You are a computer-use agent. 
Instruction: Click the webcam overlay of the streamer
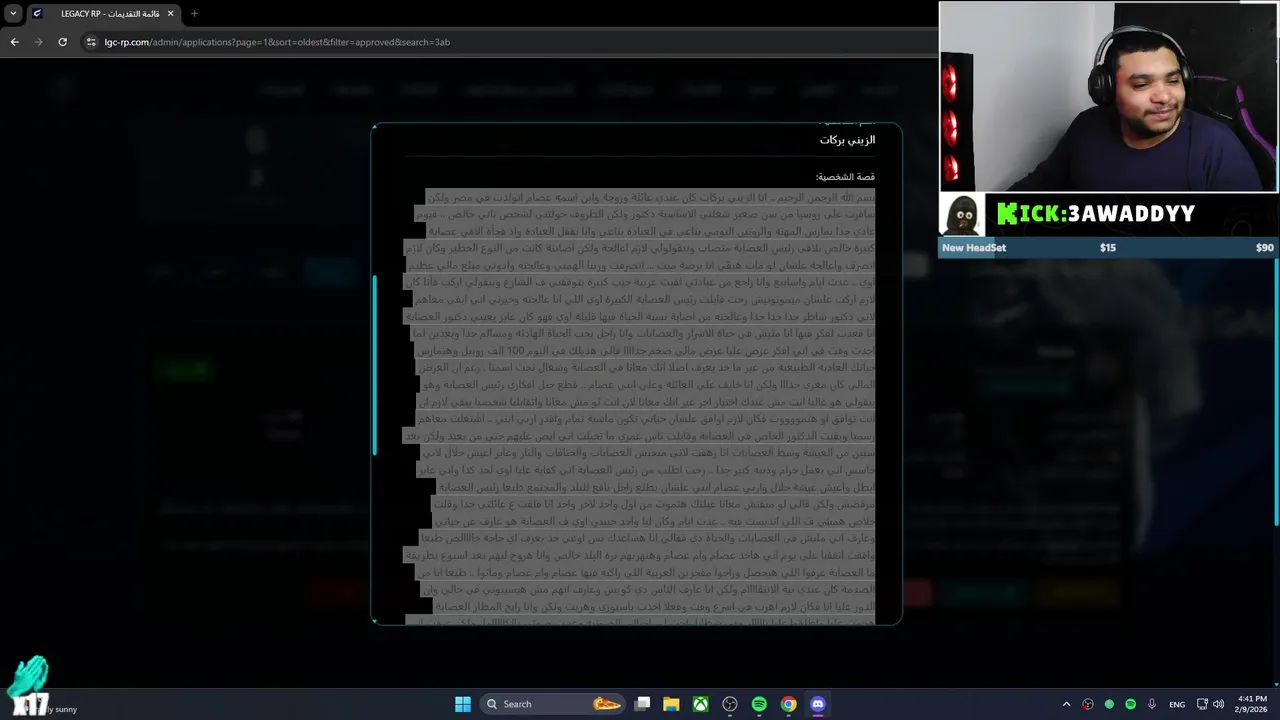(x=1108, y=96)
